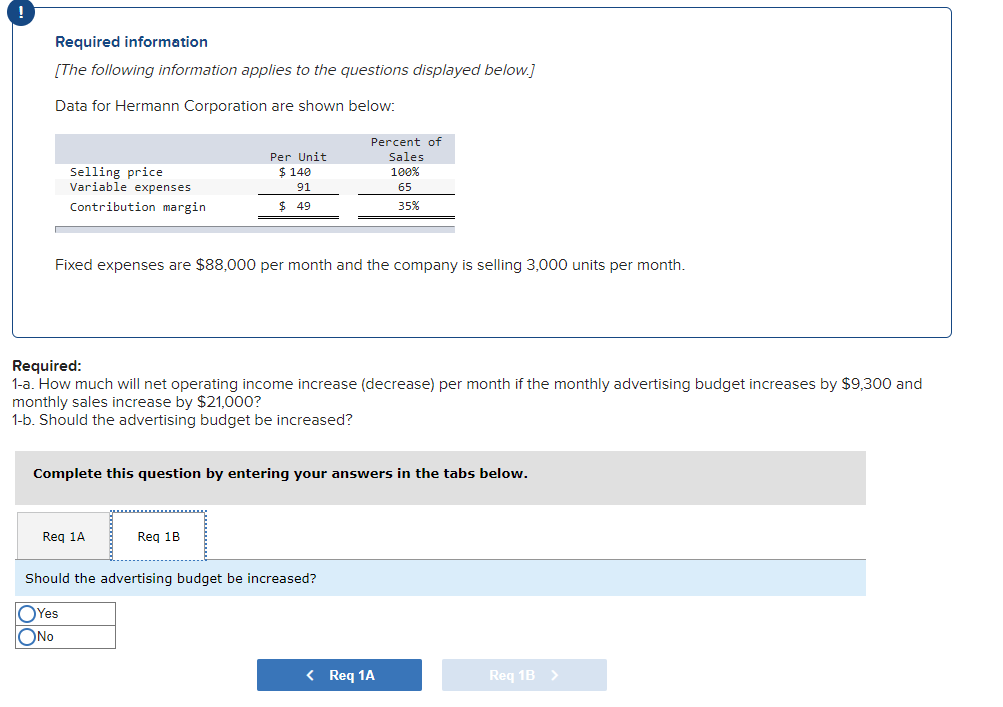
Task: Select the No radio button
Action: pyautogui.click(x=27, y=637)
